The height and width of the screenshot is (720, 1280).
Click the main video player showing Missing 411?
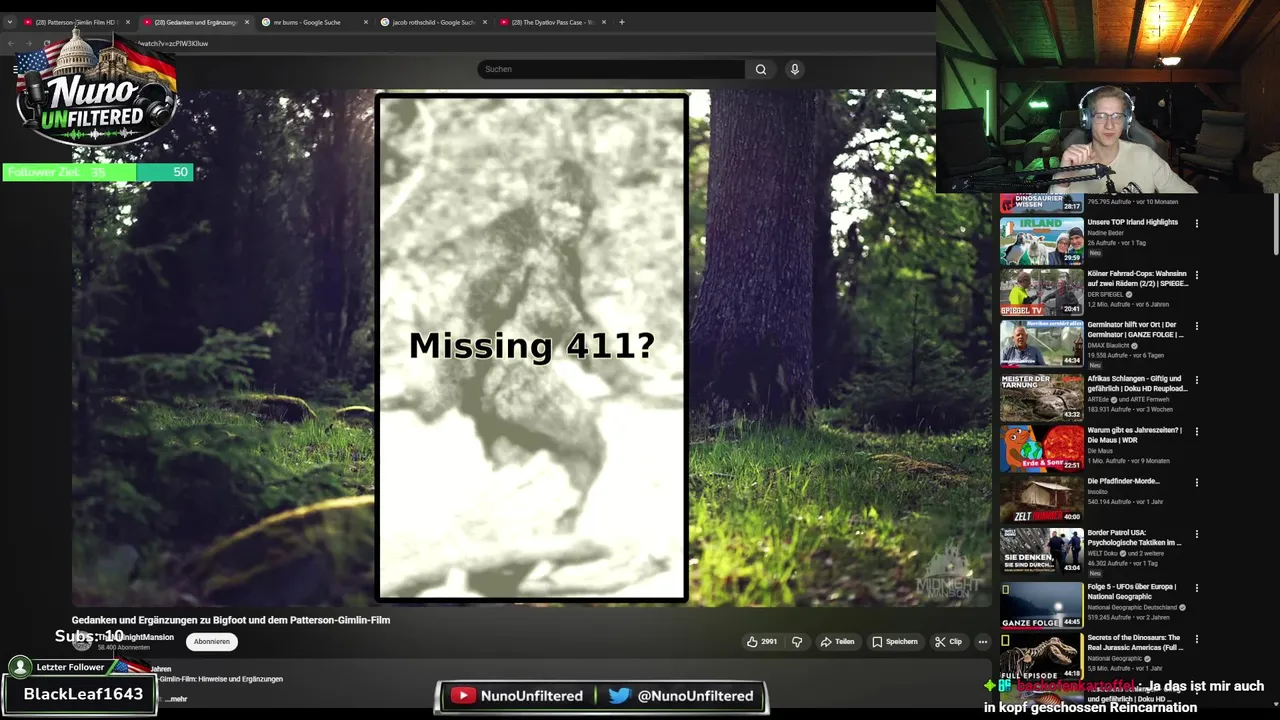tap(531, 347)
